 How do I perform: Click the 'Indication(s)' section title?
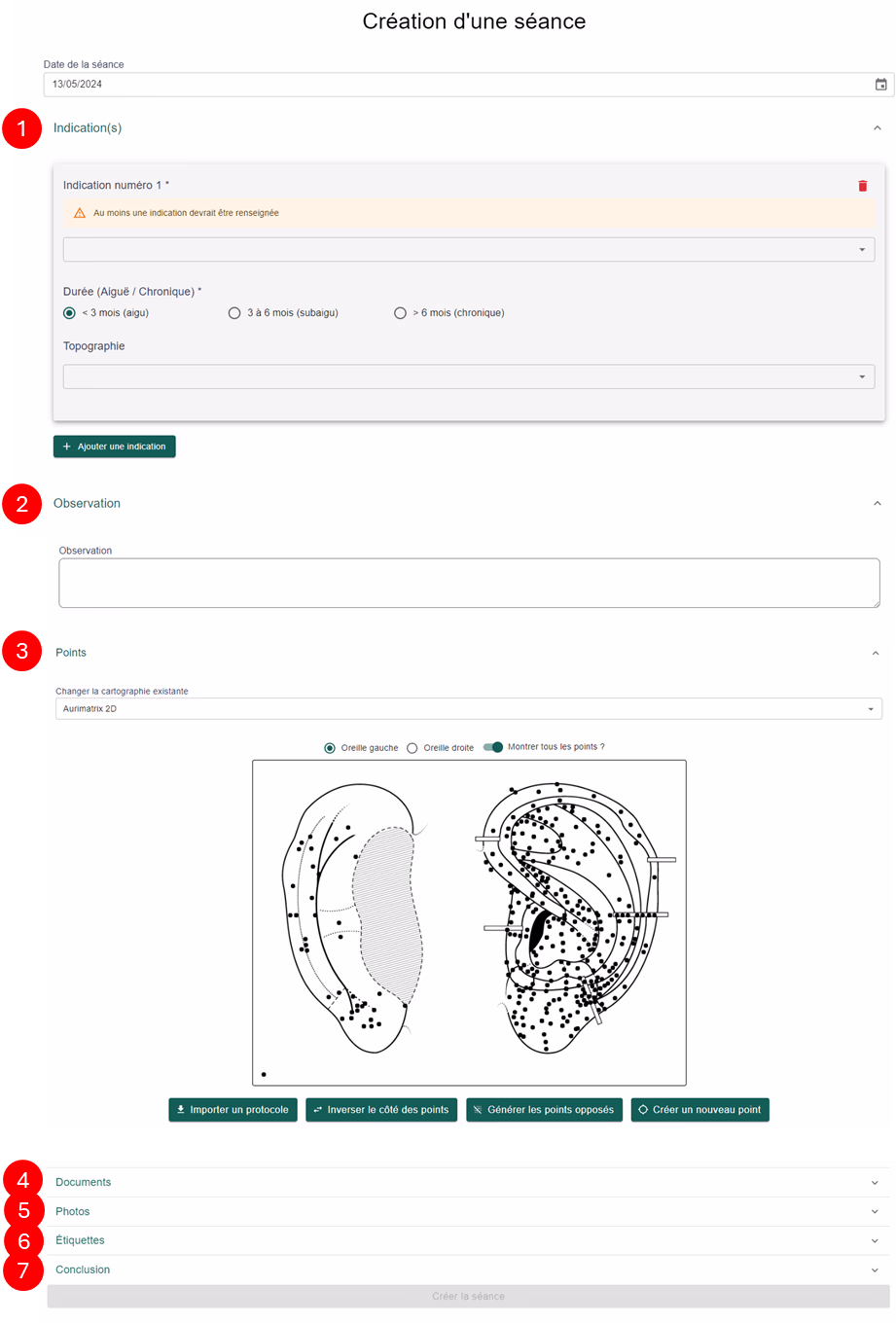click(x=88, y=128)
